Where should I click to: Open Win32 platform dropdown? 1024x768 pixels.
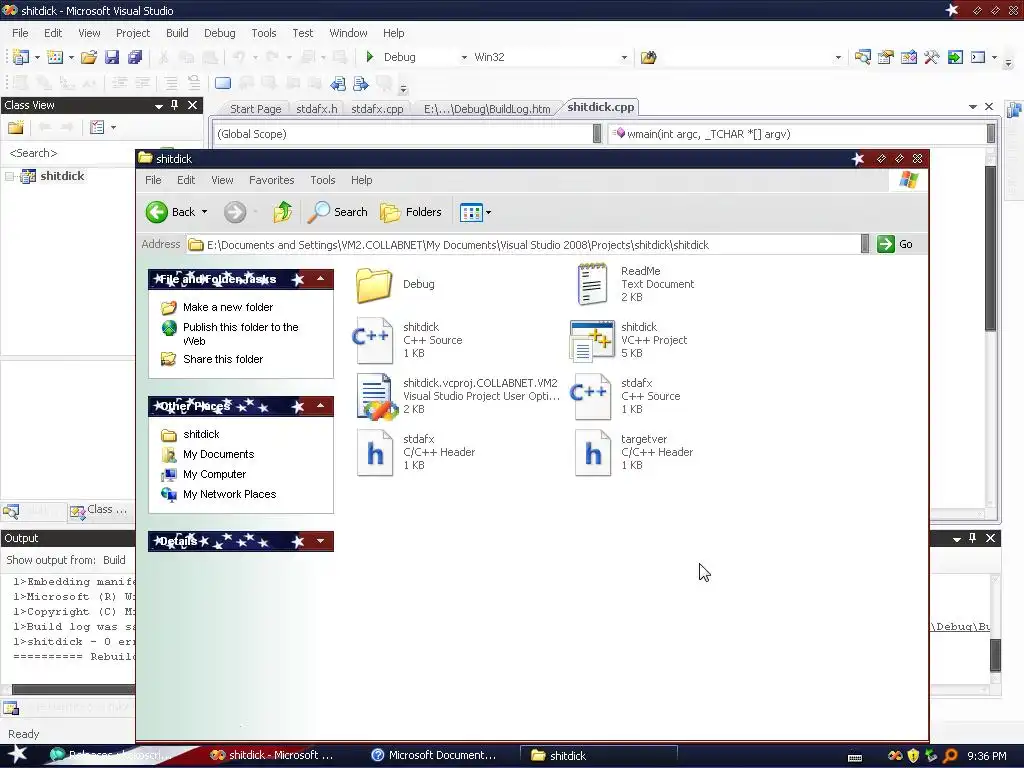coord(624,57)
